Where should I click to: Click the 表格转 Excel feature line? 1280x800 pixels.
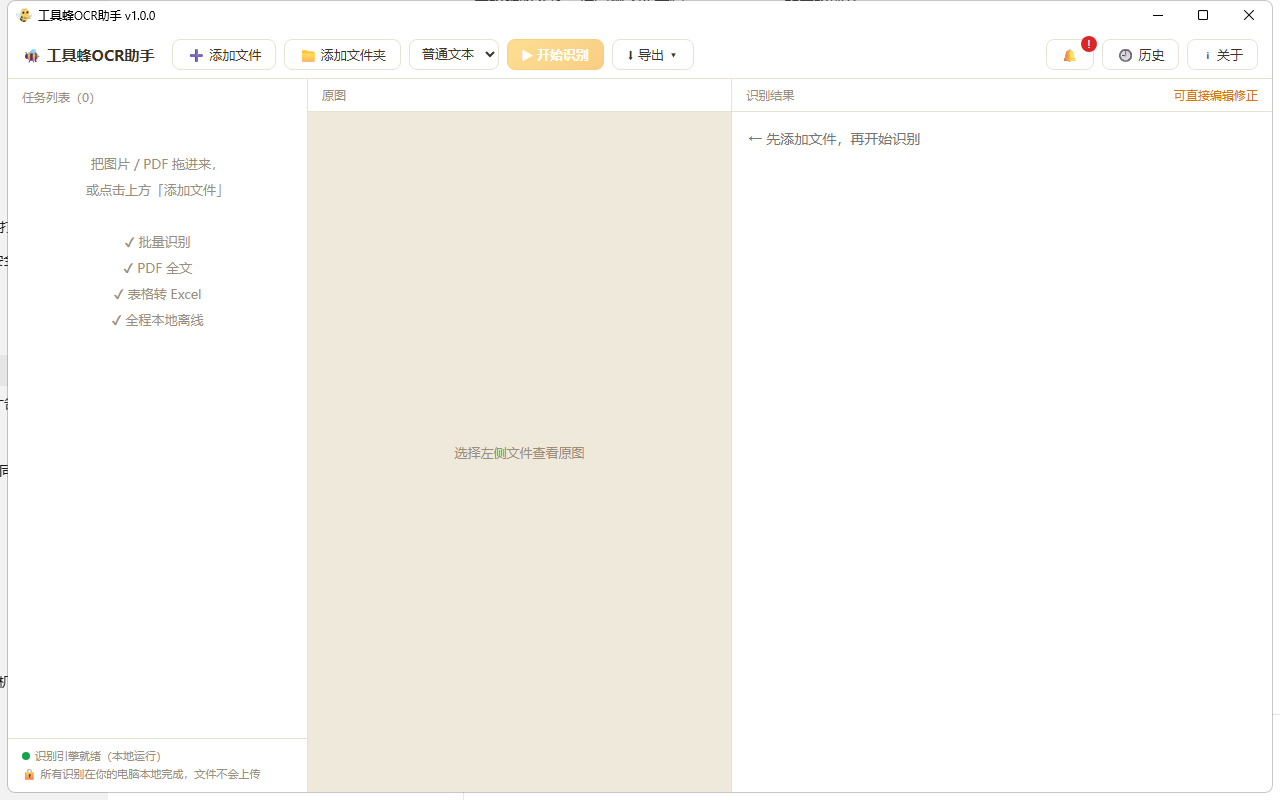pos(157,294)
